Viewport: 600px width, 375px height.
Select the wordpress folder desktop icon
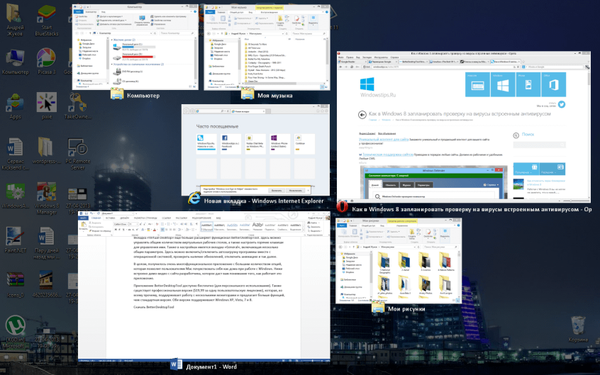[45, 151]
